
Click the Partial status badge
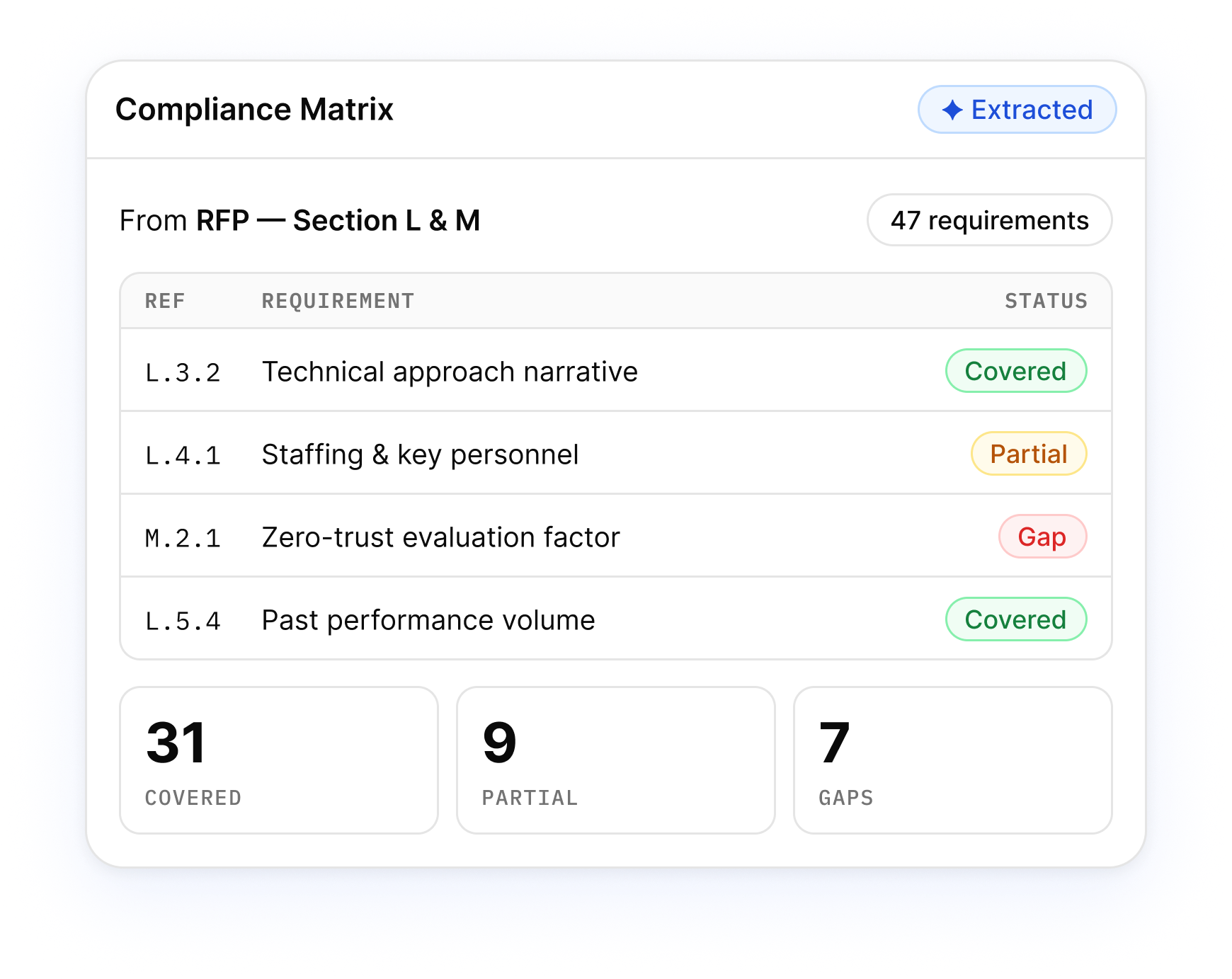pos(1028,454)
